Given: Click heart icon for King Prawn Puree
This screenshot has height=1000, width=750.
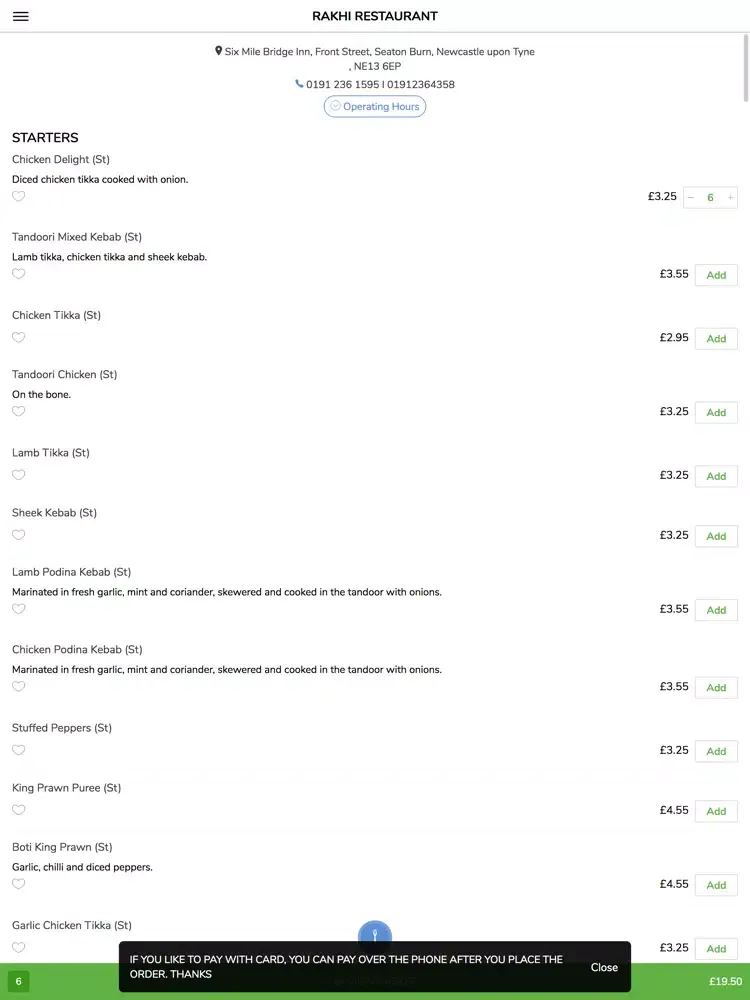Looking at the screenshot, I should pos(18,809).
